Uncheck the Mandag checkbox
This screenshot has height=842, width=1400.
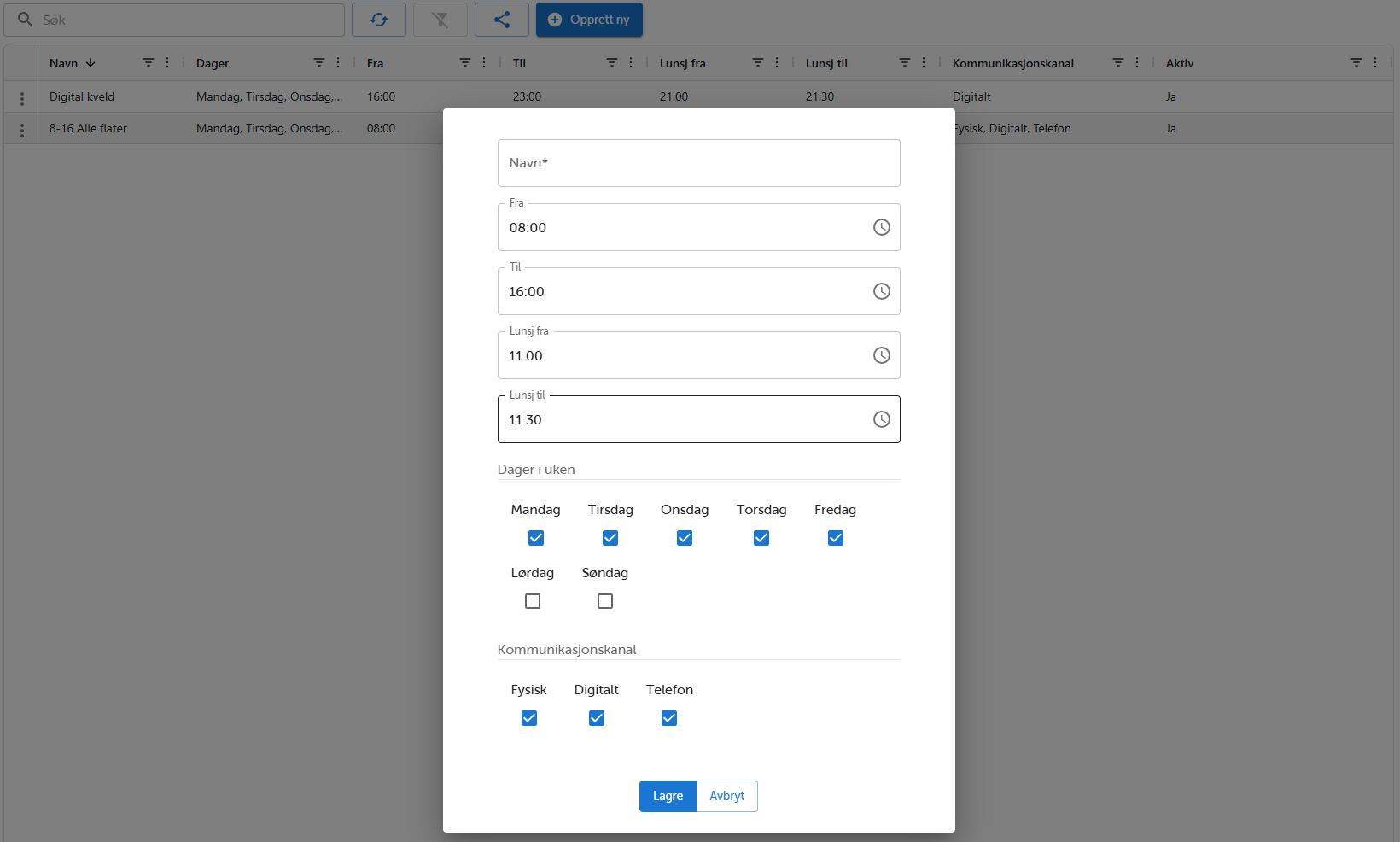click(535, 538)
